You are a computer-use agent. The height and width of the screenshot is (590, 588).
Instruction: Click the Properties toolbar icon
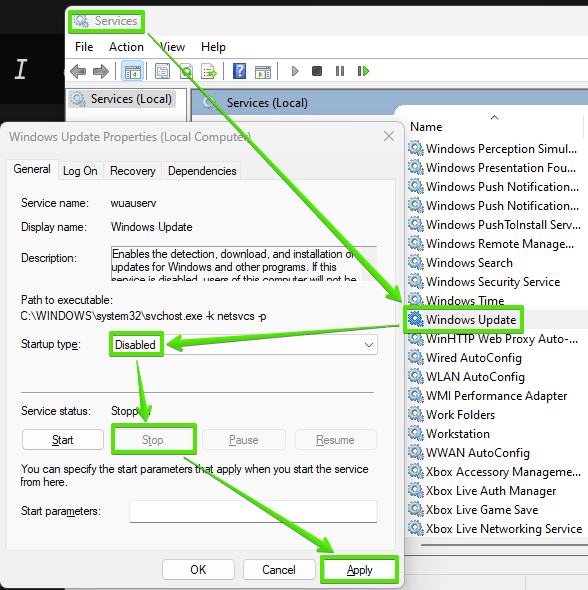[163, 71]
